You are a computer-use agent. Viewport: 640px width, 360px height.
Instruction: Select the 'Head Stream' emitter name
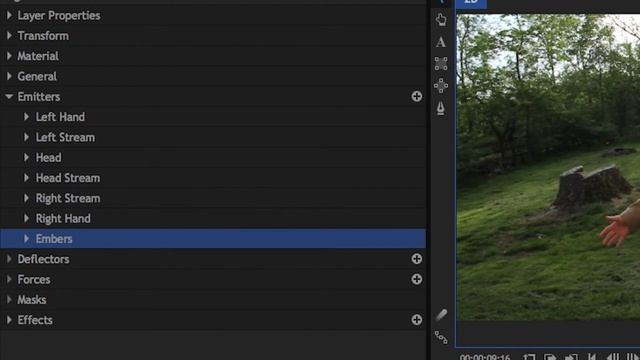68,178
